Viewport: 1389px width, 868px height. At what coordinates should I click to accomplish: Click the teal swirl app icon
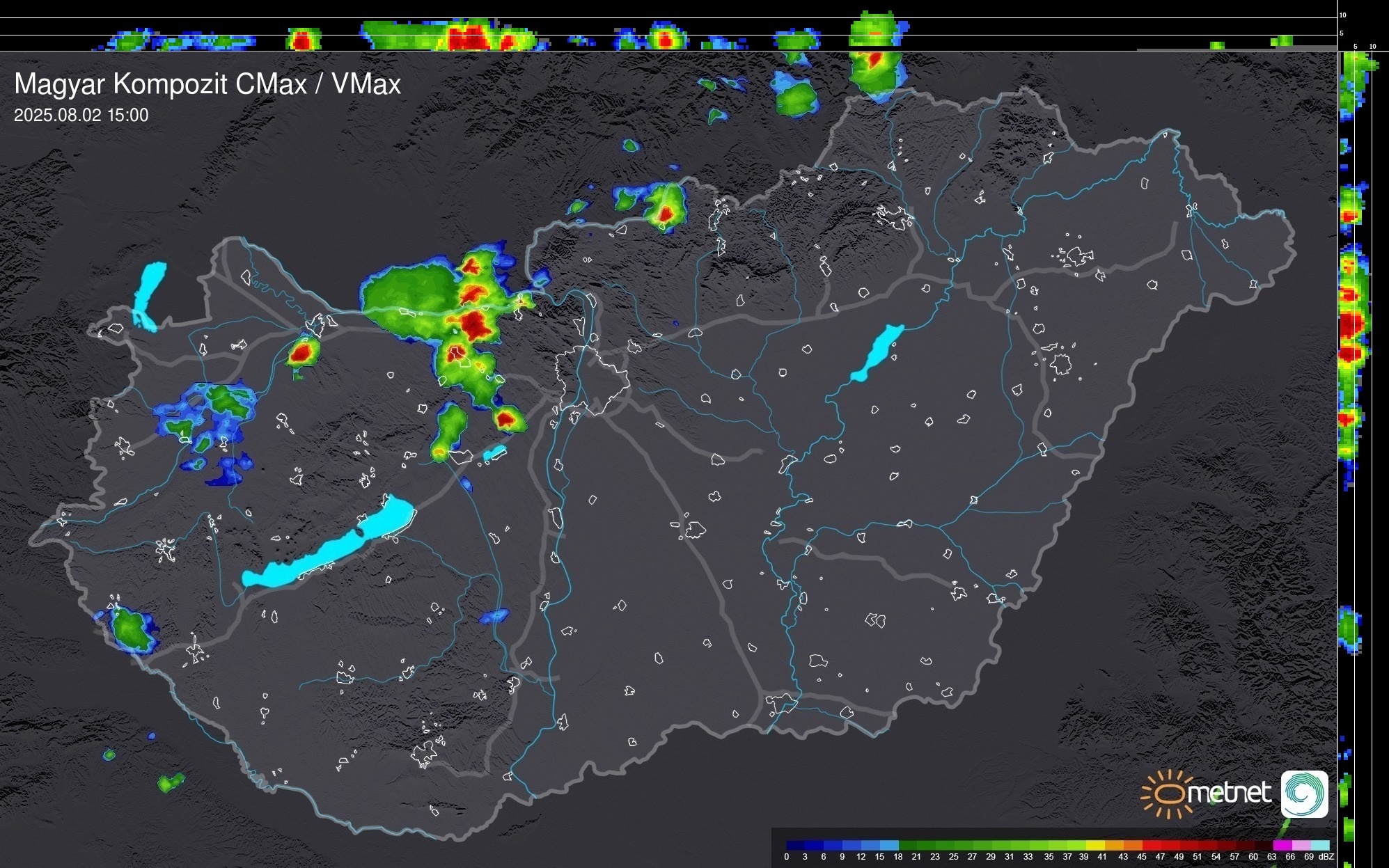[1304, 794]
